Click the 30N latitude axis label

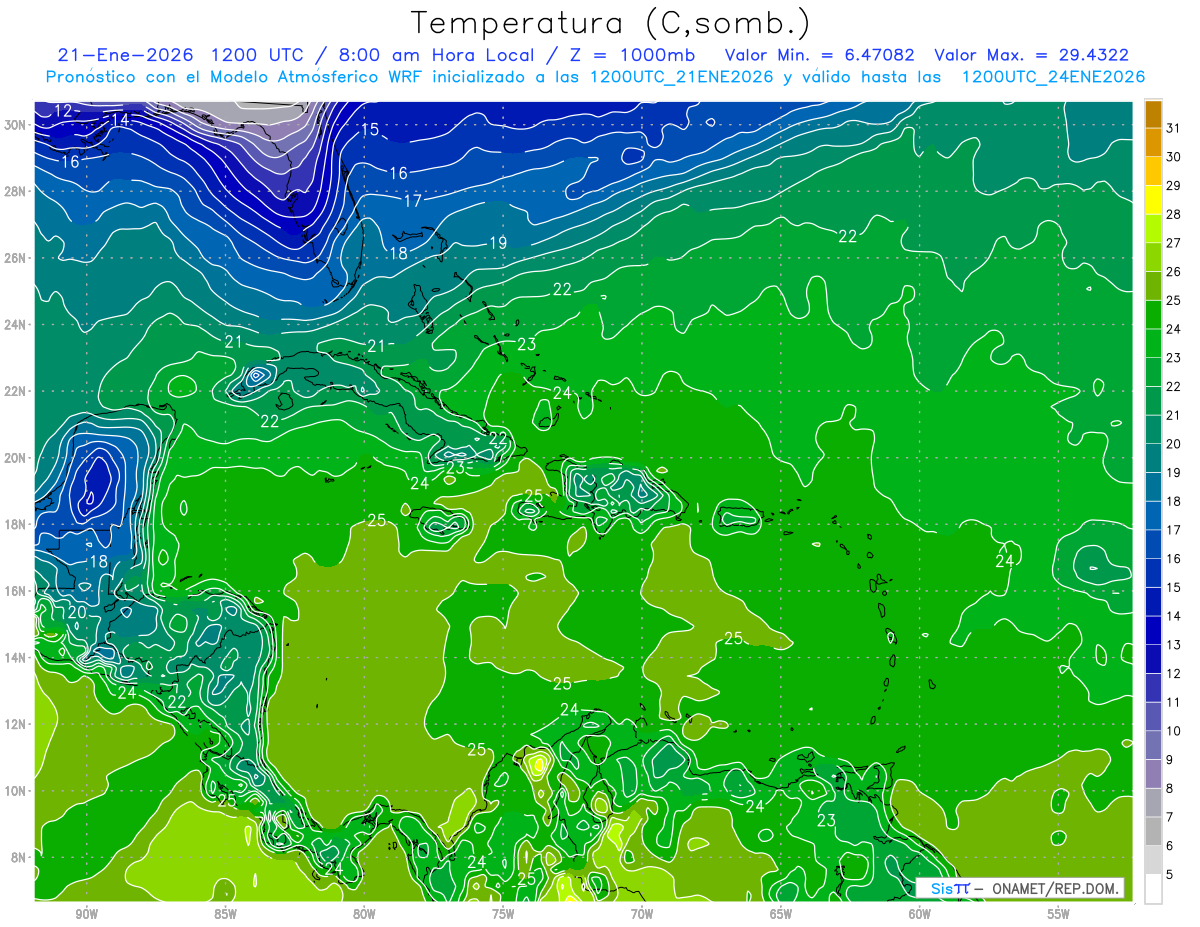click(16, 124)
